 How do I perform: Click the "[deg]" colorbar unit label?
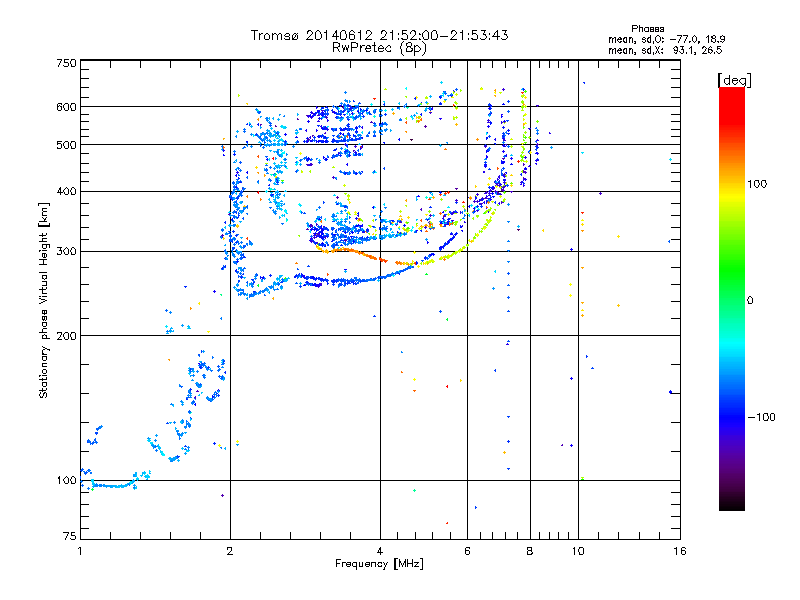734,80
